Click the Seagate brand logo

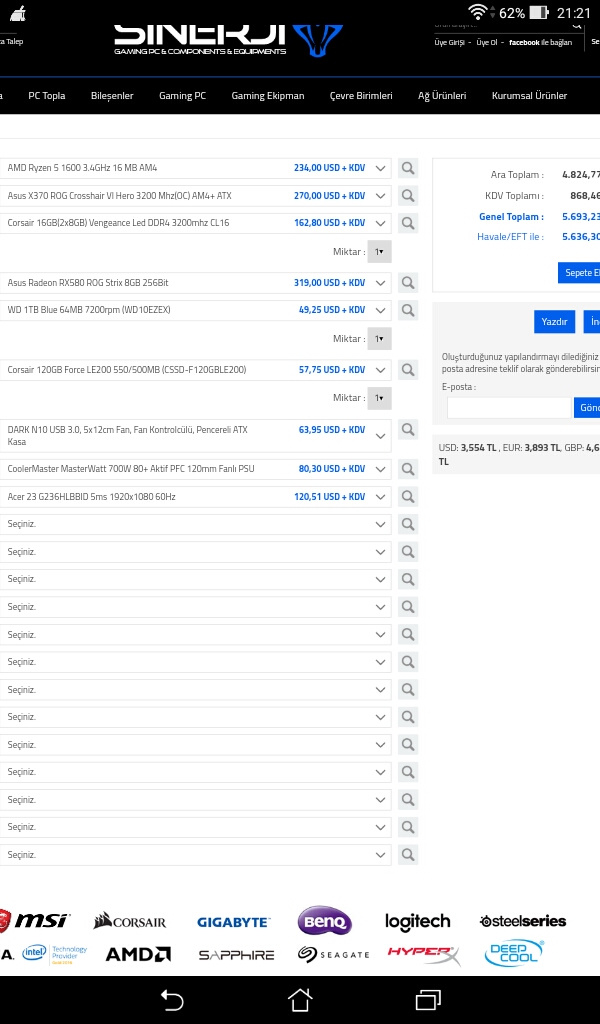coord(333,955)
